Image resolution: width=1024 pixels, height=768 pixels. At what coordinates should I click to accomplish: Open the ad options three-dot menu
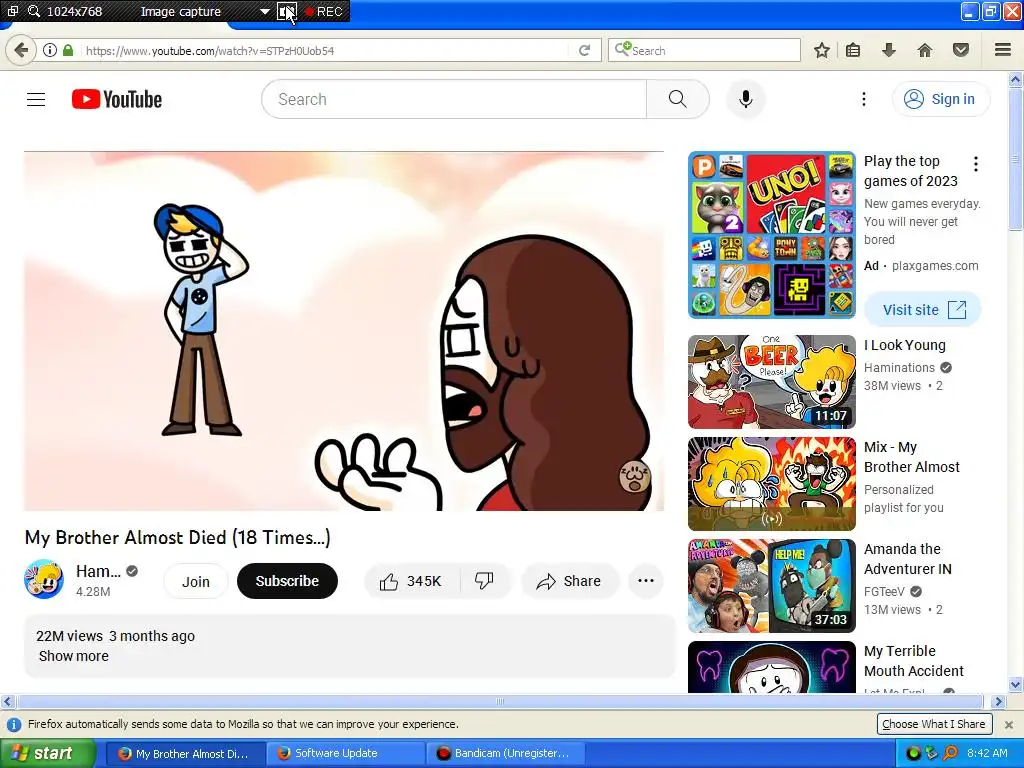coord(976,165)
